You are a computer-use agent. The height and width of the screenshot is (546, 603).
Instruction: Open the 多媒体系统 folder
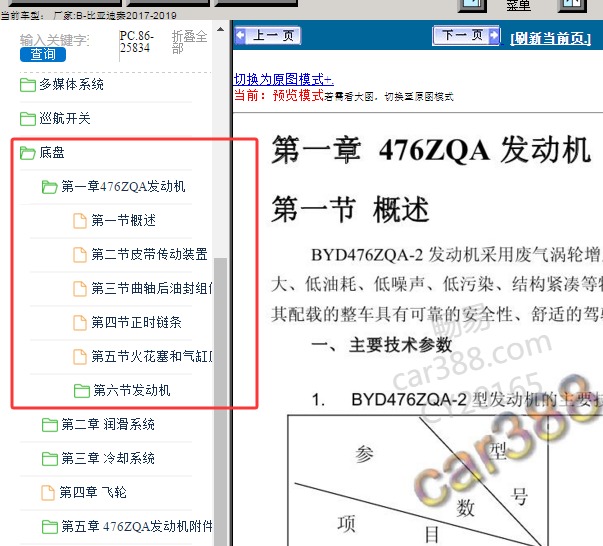tap(71, 84)
